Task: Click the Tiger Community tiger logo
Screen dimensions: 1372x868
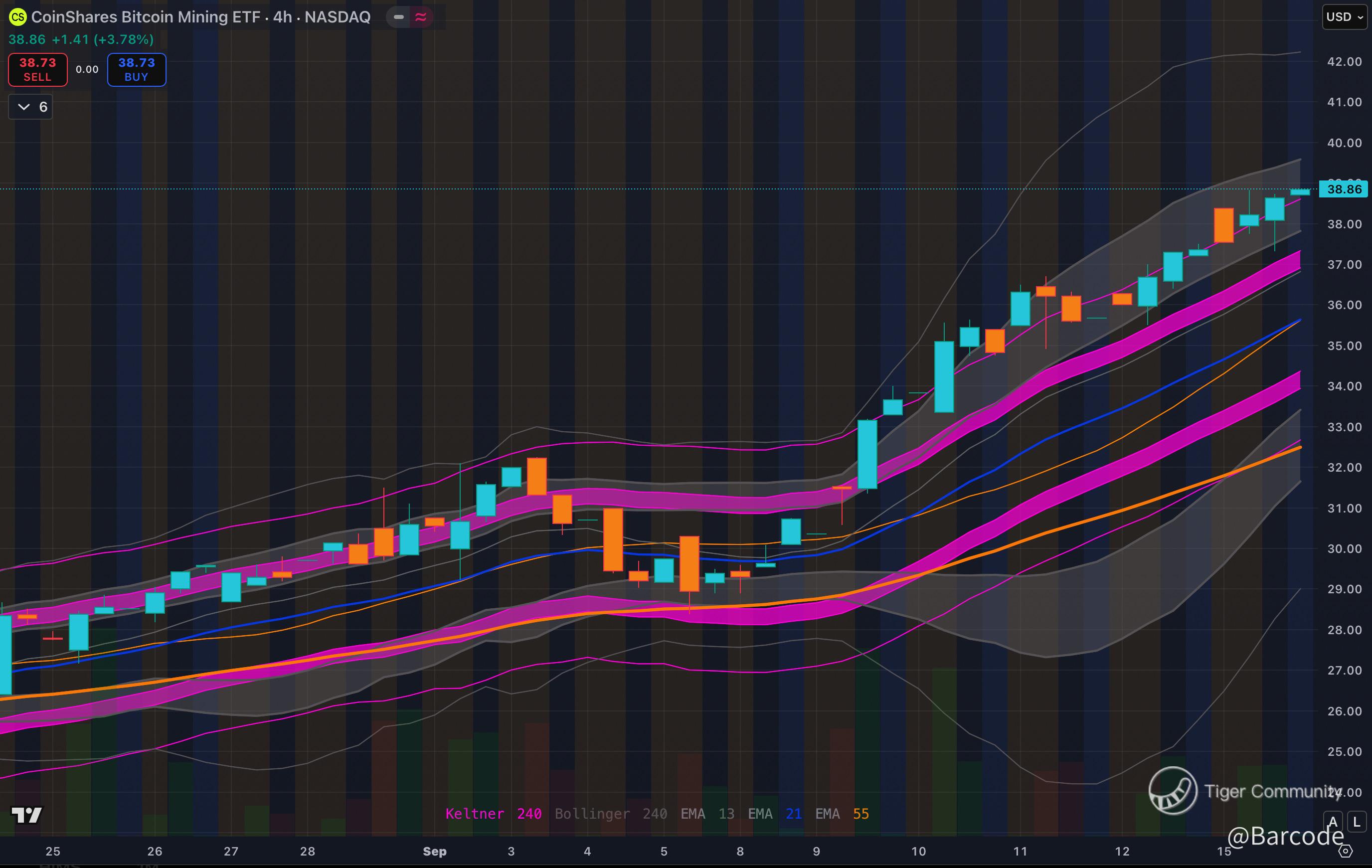Action: (x=1173, y=791)
